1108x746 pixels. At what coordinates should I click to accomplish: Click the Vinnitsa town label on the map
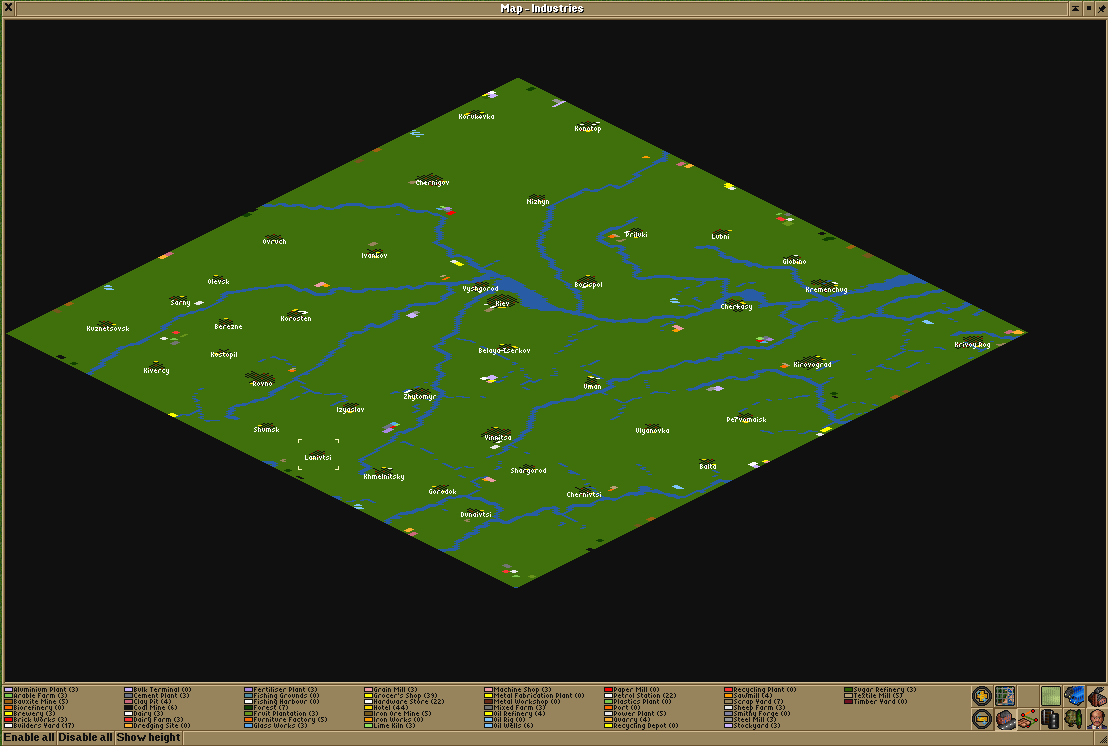click(498, 438)
